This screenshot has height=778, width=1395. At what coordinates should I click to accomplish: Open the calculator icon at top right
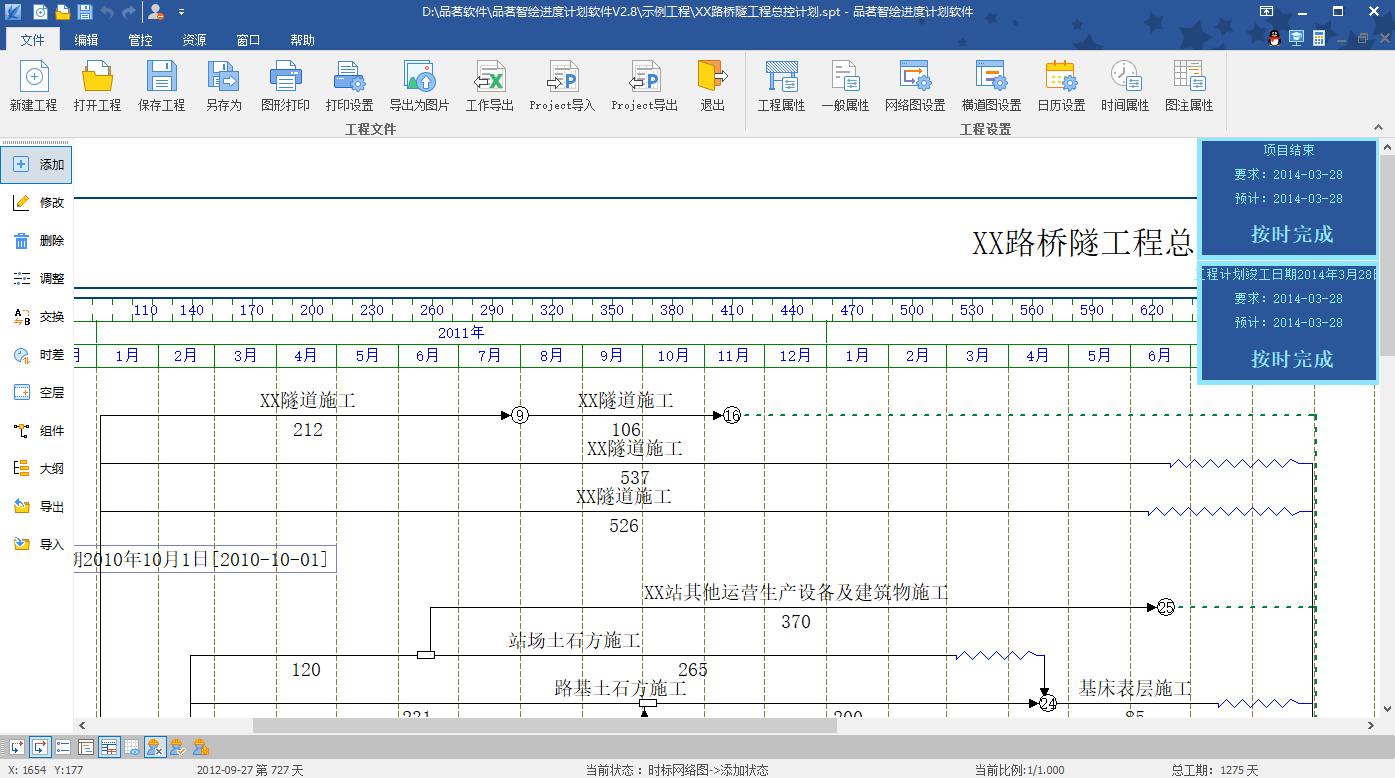1319,39
